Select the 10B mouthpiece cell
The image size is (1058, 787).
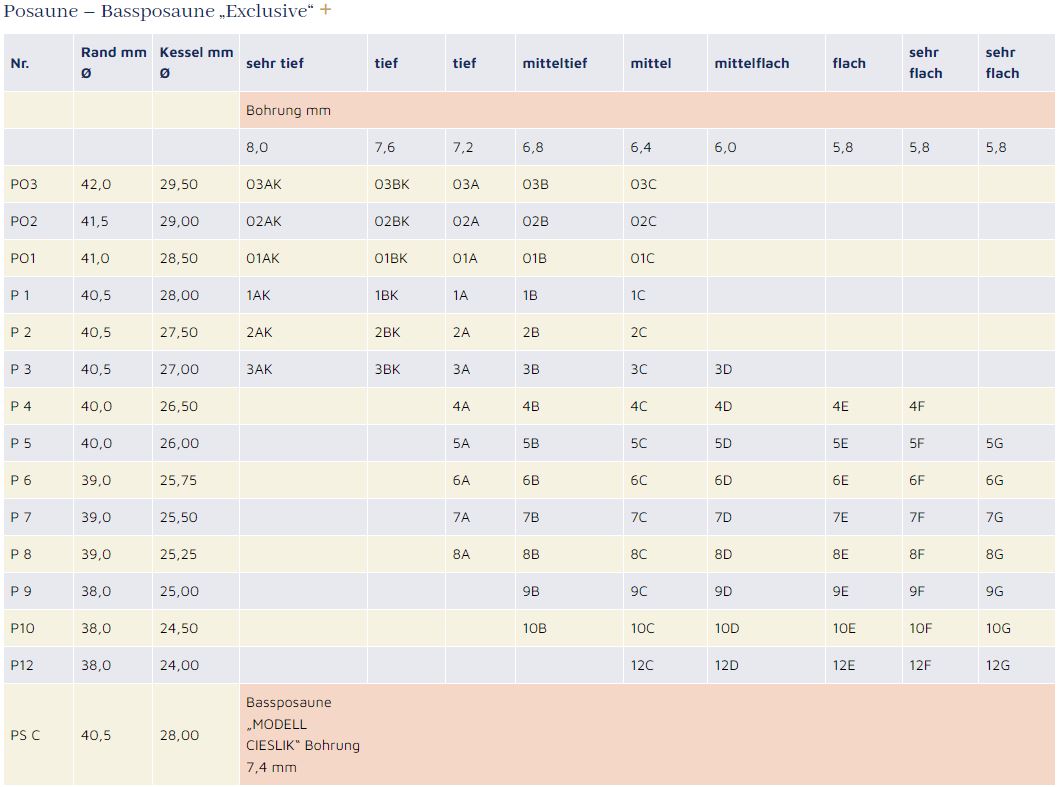tap(534, 628)
